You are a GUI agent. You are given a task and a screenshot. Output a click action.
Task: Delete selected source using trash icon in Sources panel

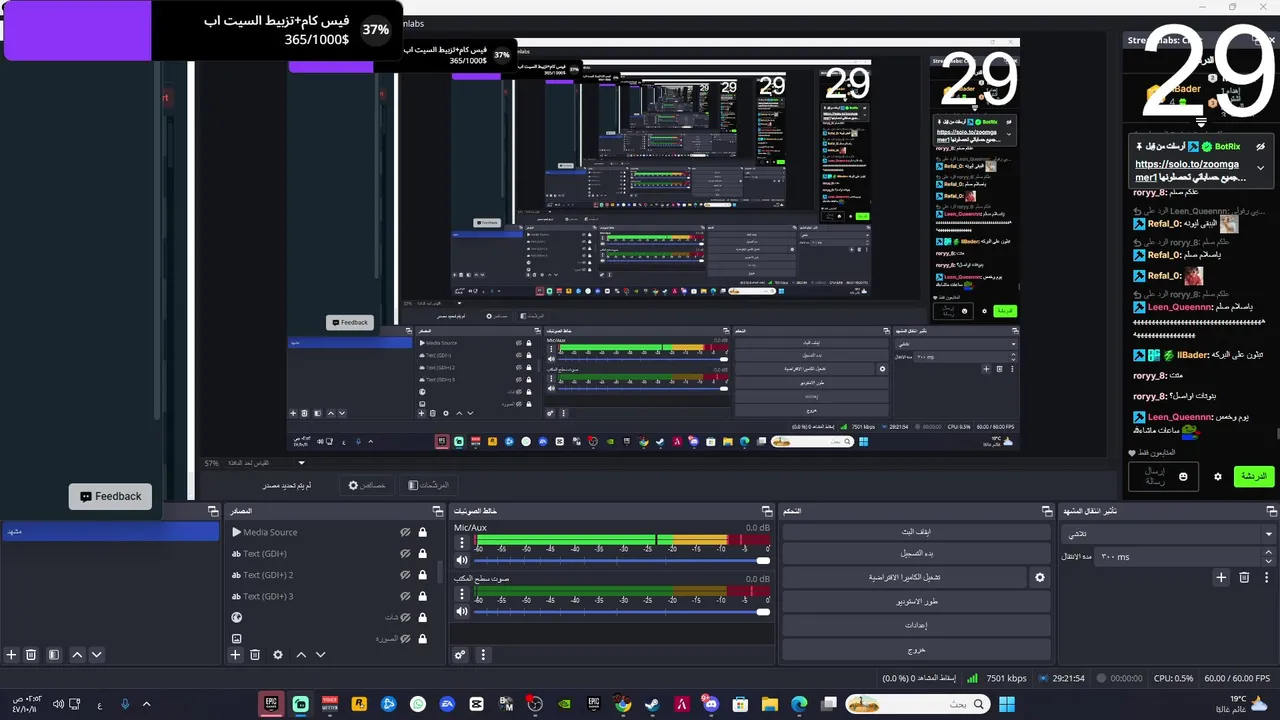coord(255,655)
